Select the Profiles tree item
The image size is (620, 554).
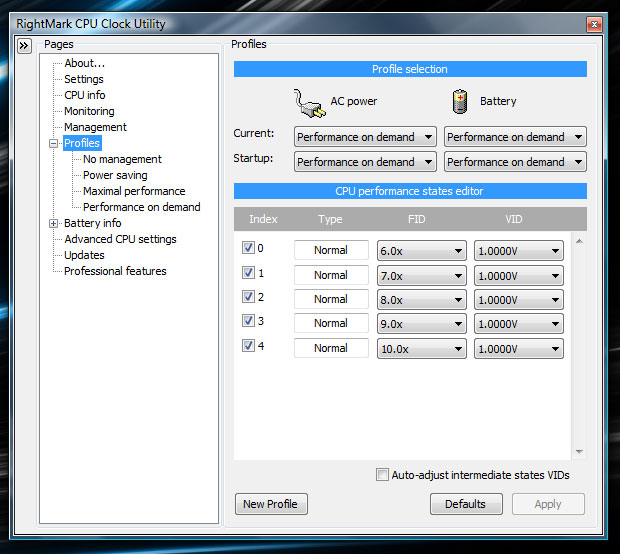coord(82,143)
